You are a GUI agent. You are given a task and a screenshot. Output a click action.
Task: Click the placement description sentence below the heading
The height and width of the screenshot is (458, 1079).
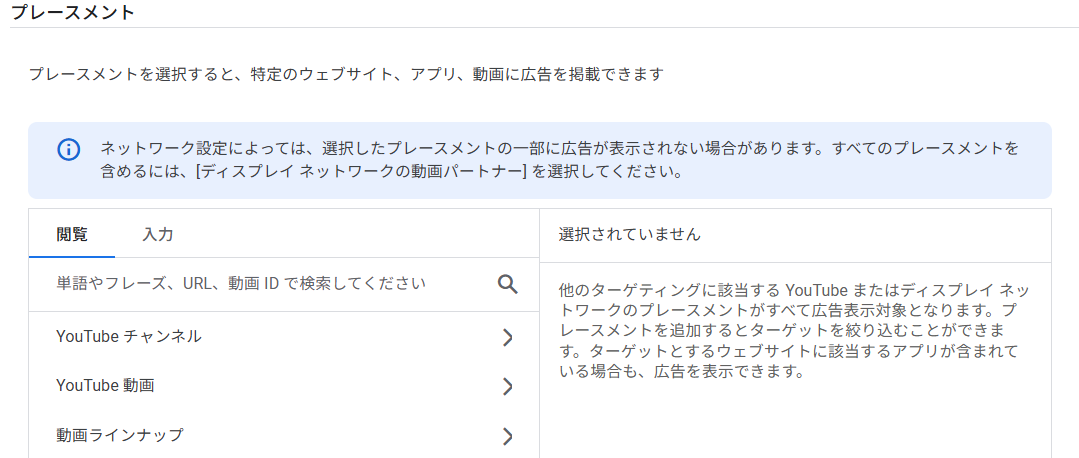(x=346, y=74)
